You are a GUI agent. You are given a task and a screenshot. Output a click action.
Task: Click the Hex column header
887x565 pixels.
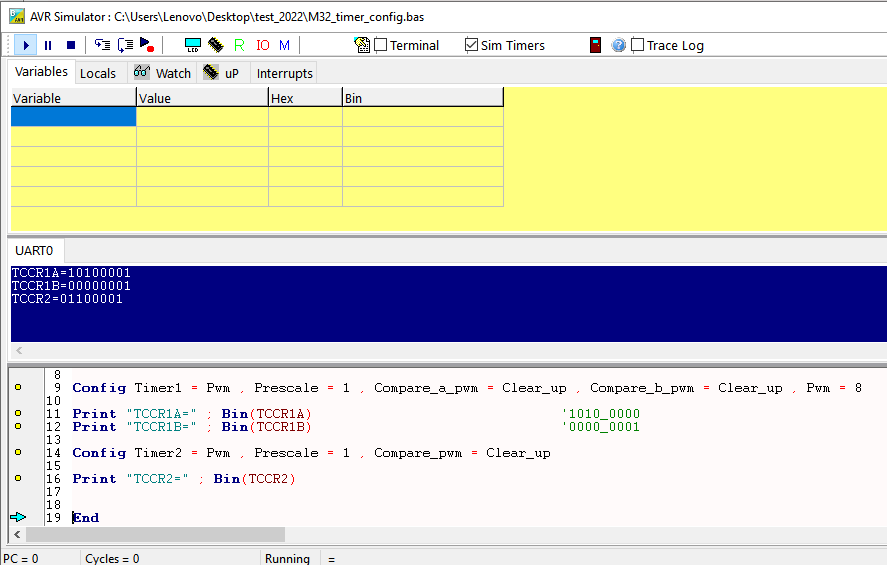[x=305, y=98]
